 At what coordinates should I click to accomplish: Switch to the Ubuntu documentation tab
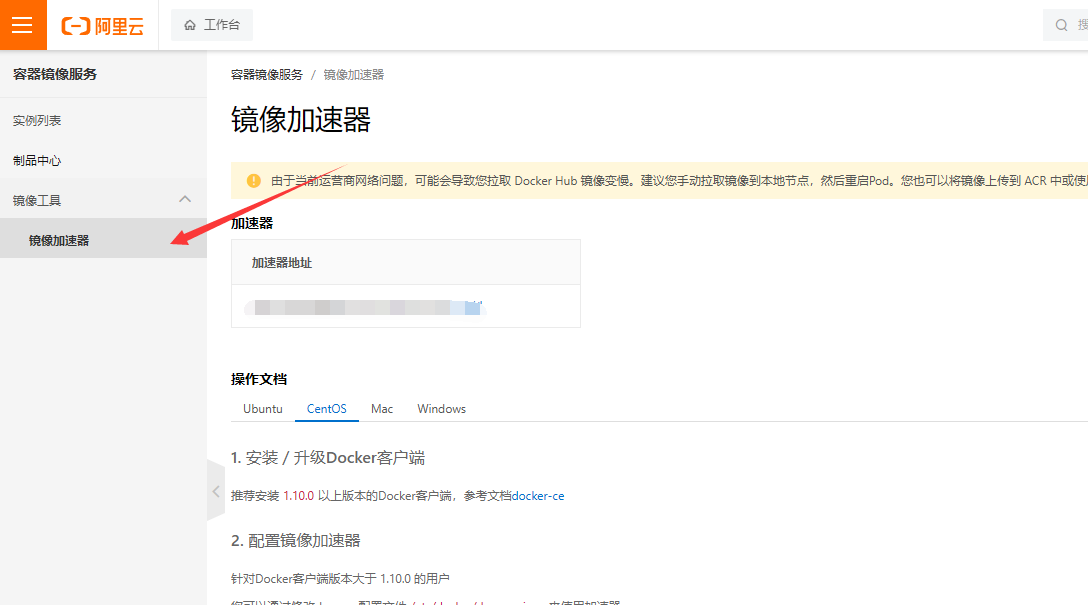coord(263,409)
